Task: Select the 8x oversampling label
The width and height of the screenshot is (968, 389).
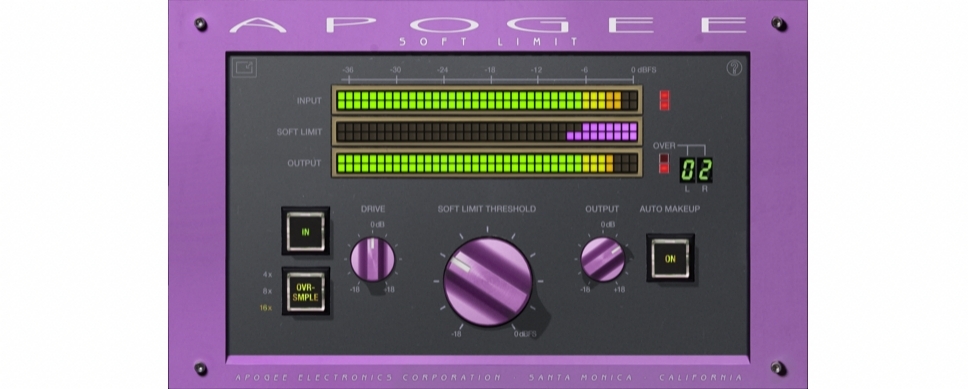Action: tap(267, 291)
